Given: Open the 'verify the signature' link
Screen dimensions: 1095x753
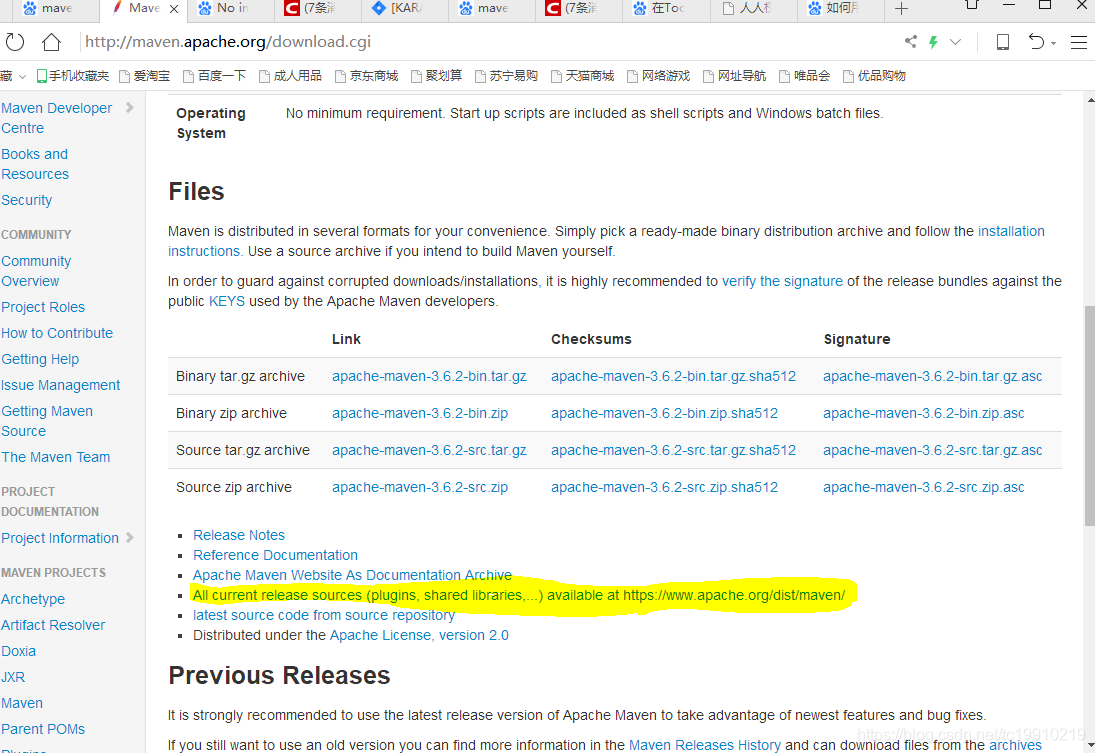Looking at the screenshot, I should (x=782, y=282).
